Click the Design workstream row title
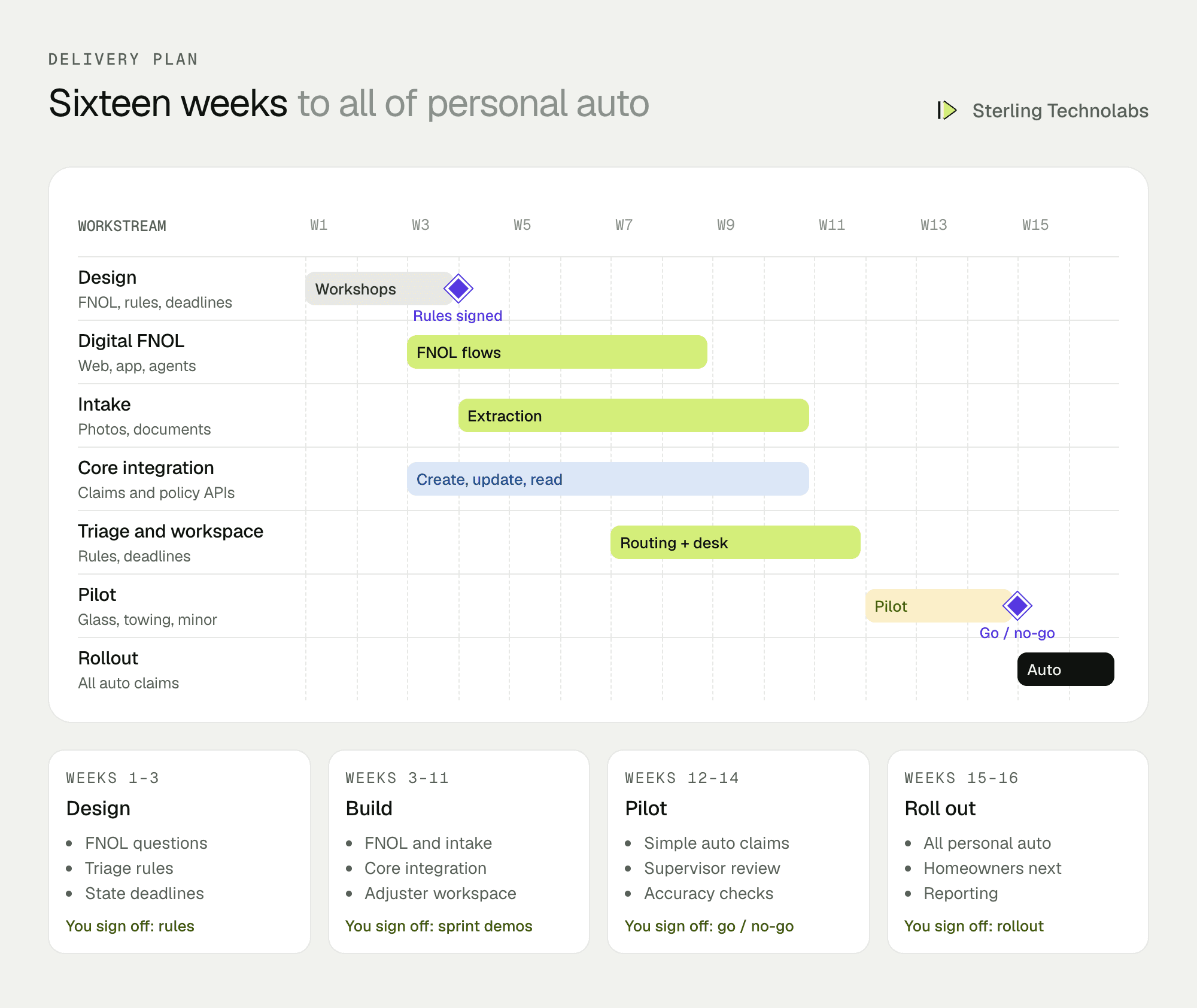Image resolution: width=1197 pixels, height=1008 pixels. [108, 278]
